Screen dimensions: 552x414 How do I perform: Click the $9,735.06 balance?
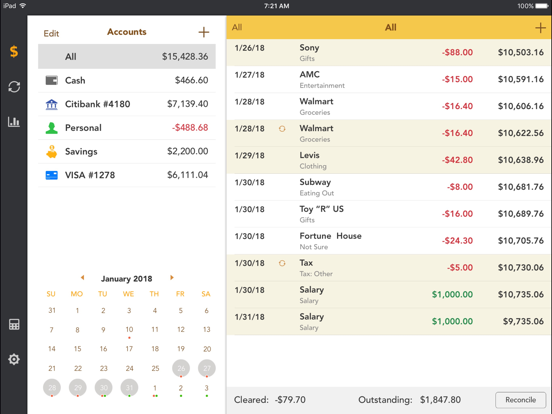(523, 321)
